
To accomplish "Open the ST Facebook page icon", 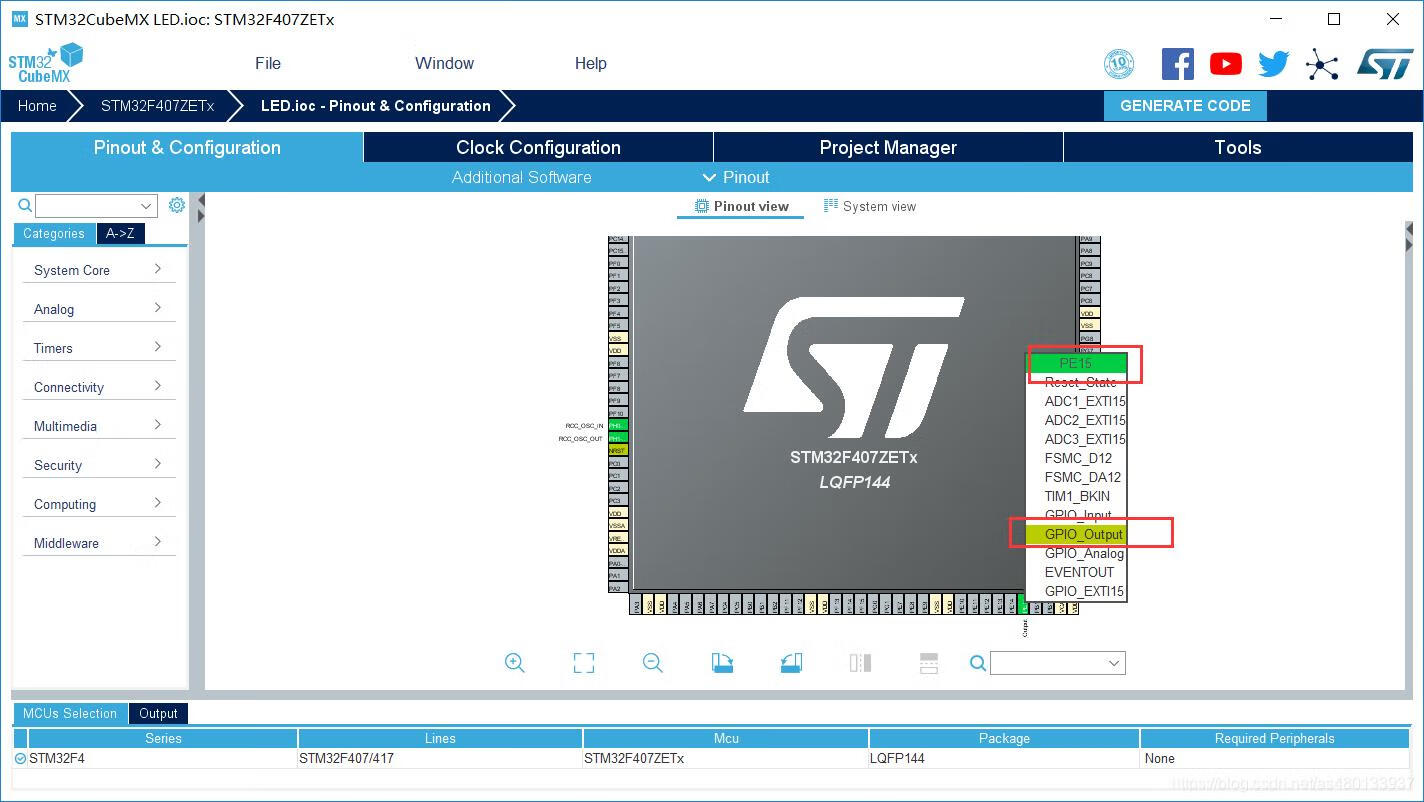I will (x=1177, y=64).
